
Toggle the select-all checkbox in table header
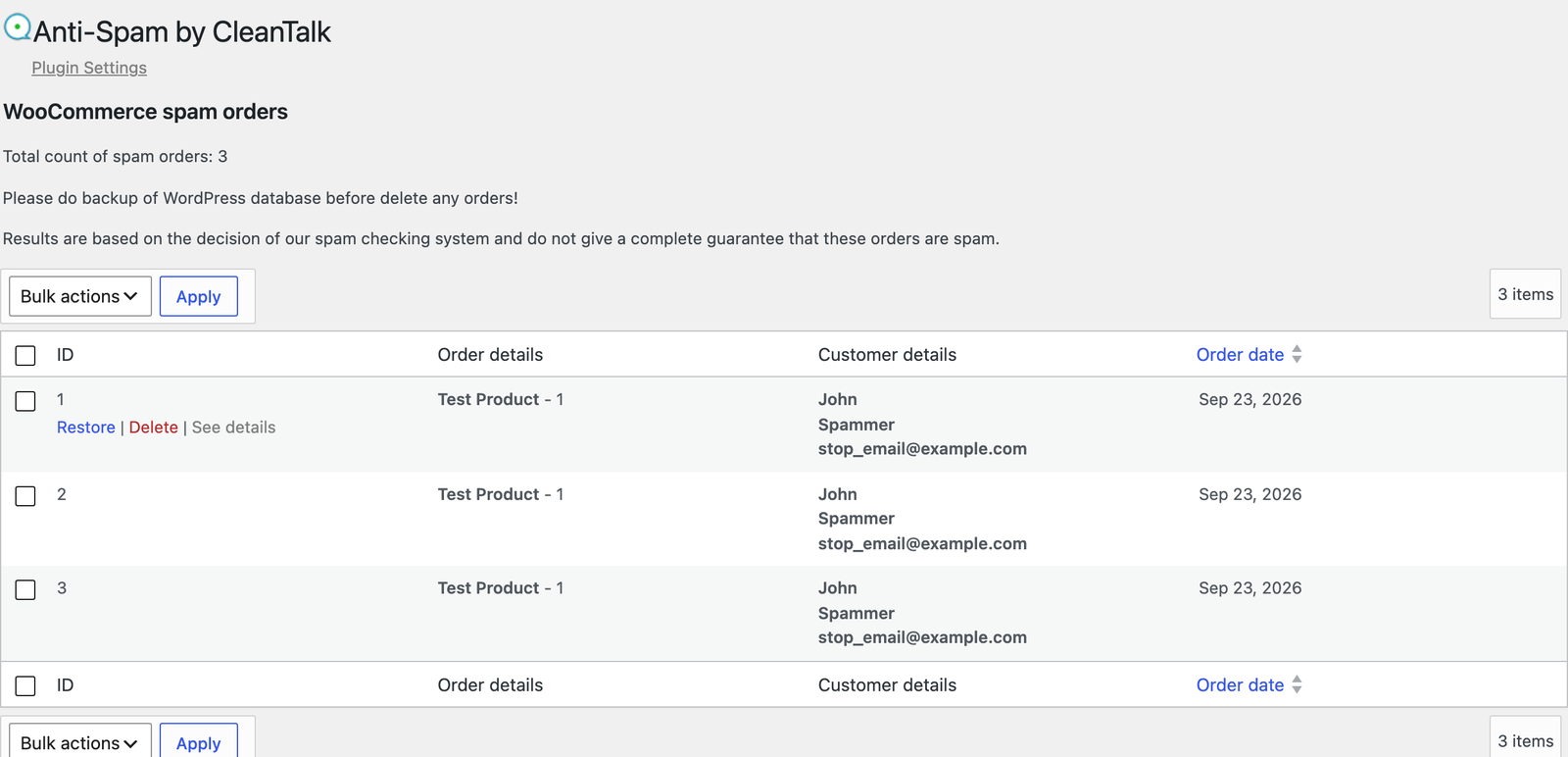point(25,355)
